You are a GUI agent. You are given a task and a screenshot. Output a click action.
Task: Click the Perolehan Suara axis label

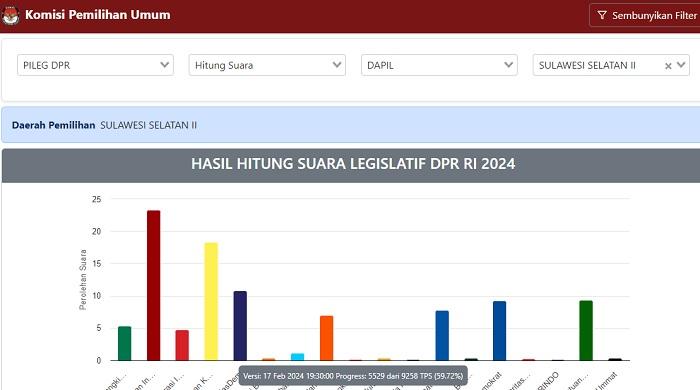click(x=83, y=280)
